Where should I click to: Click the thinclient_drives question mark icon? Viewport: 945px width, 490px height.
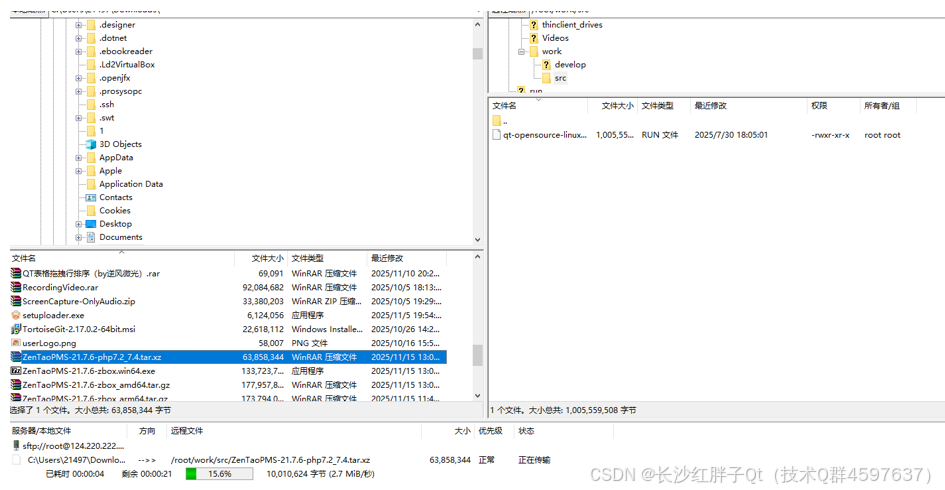(x=533, y=25)
